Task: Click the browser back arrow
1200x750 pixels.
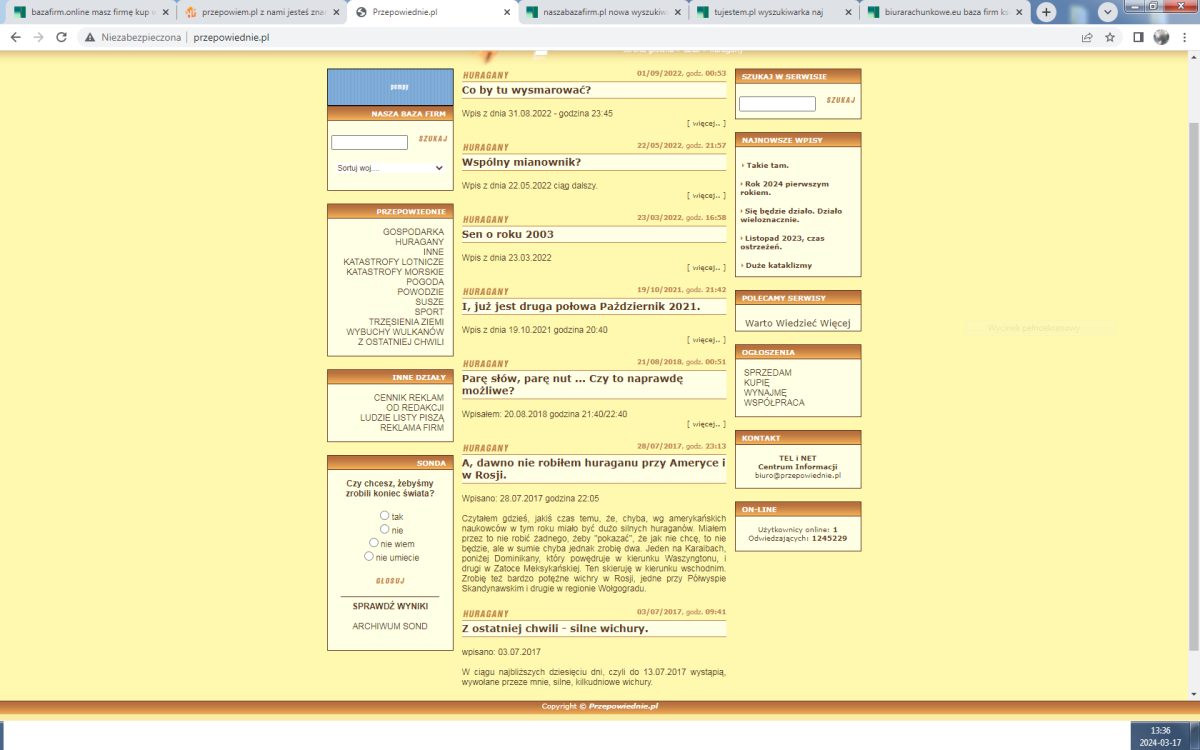Action: 15,37
